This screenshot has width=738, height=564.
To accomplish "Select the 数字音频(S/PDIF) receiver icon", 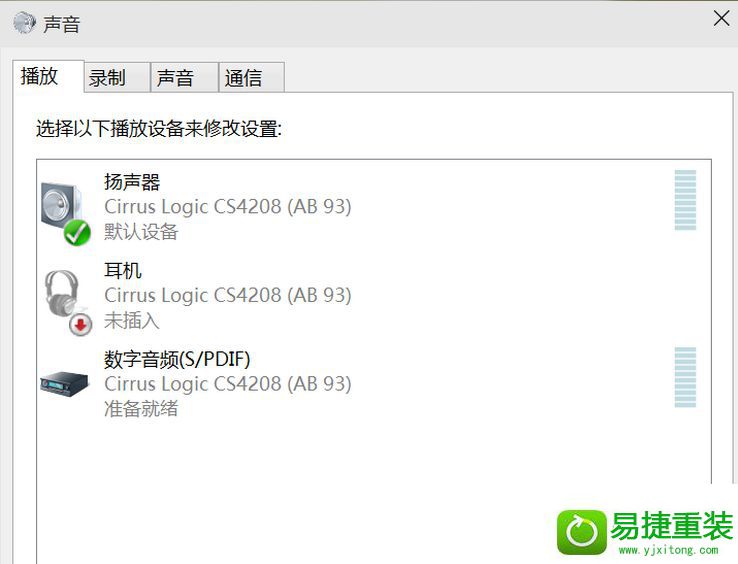I will (64, 383).
